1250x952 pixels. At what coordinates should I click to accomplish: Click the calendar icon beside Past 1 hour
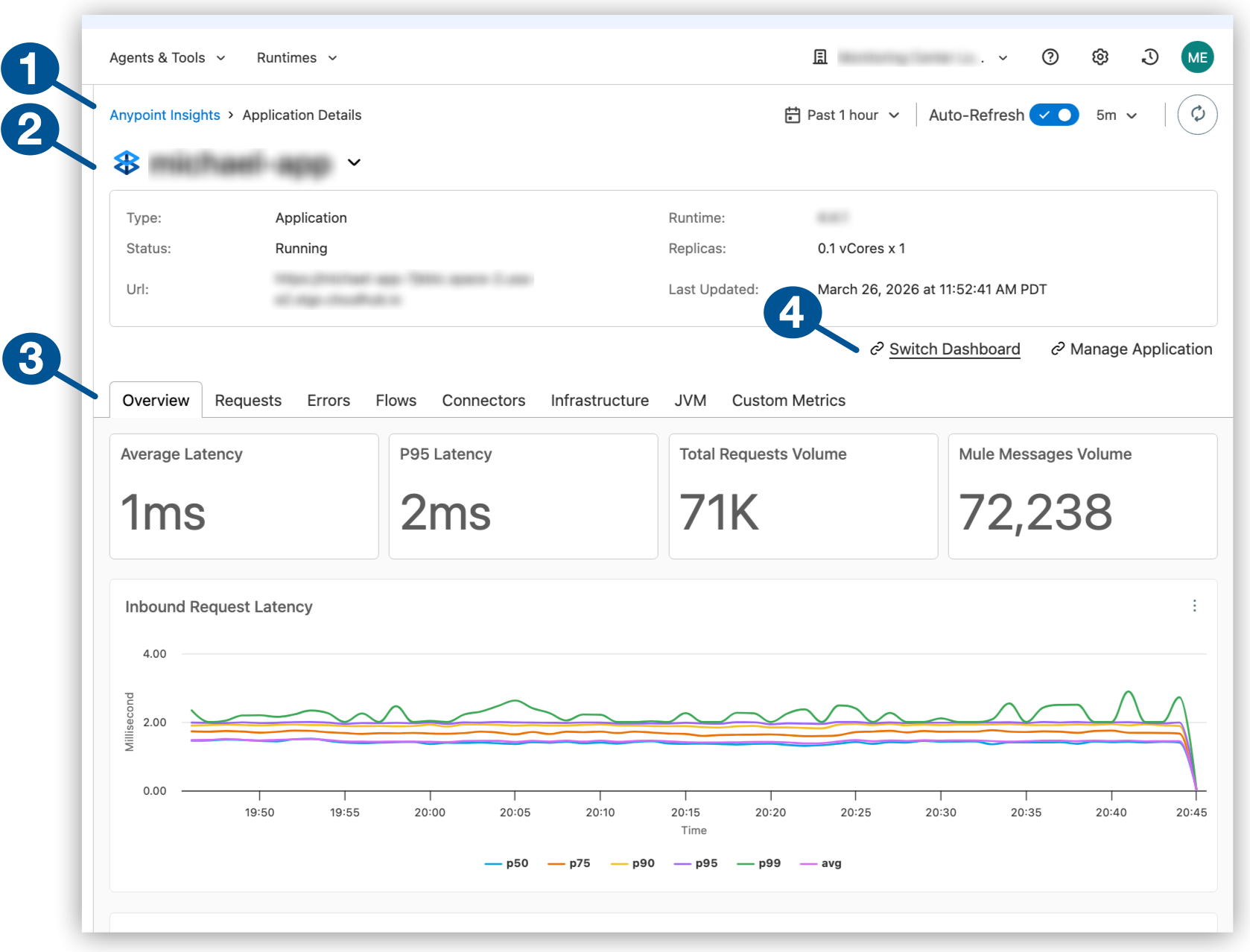793,115
